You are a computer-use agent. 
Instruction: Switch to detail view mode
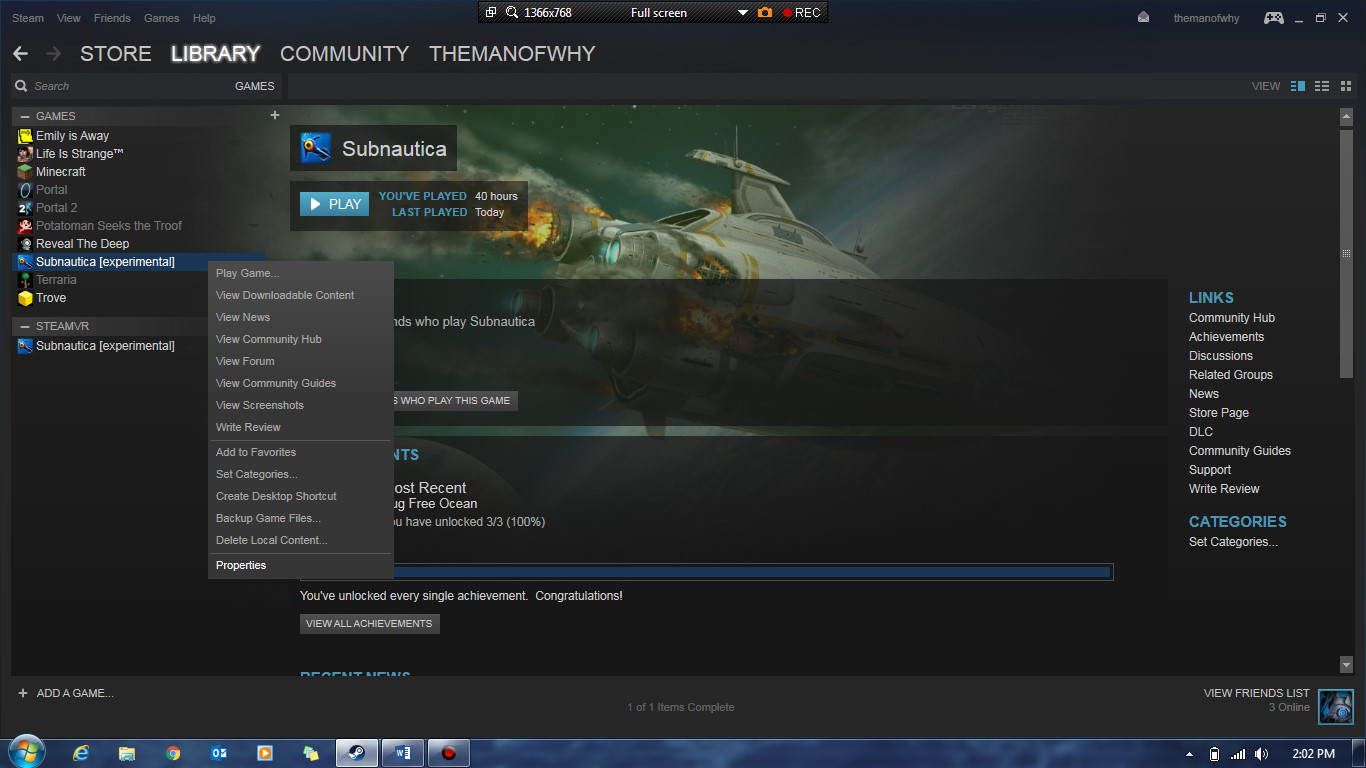(1298, 86)
